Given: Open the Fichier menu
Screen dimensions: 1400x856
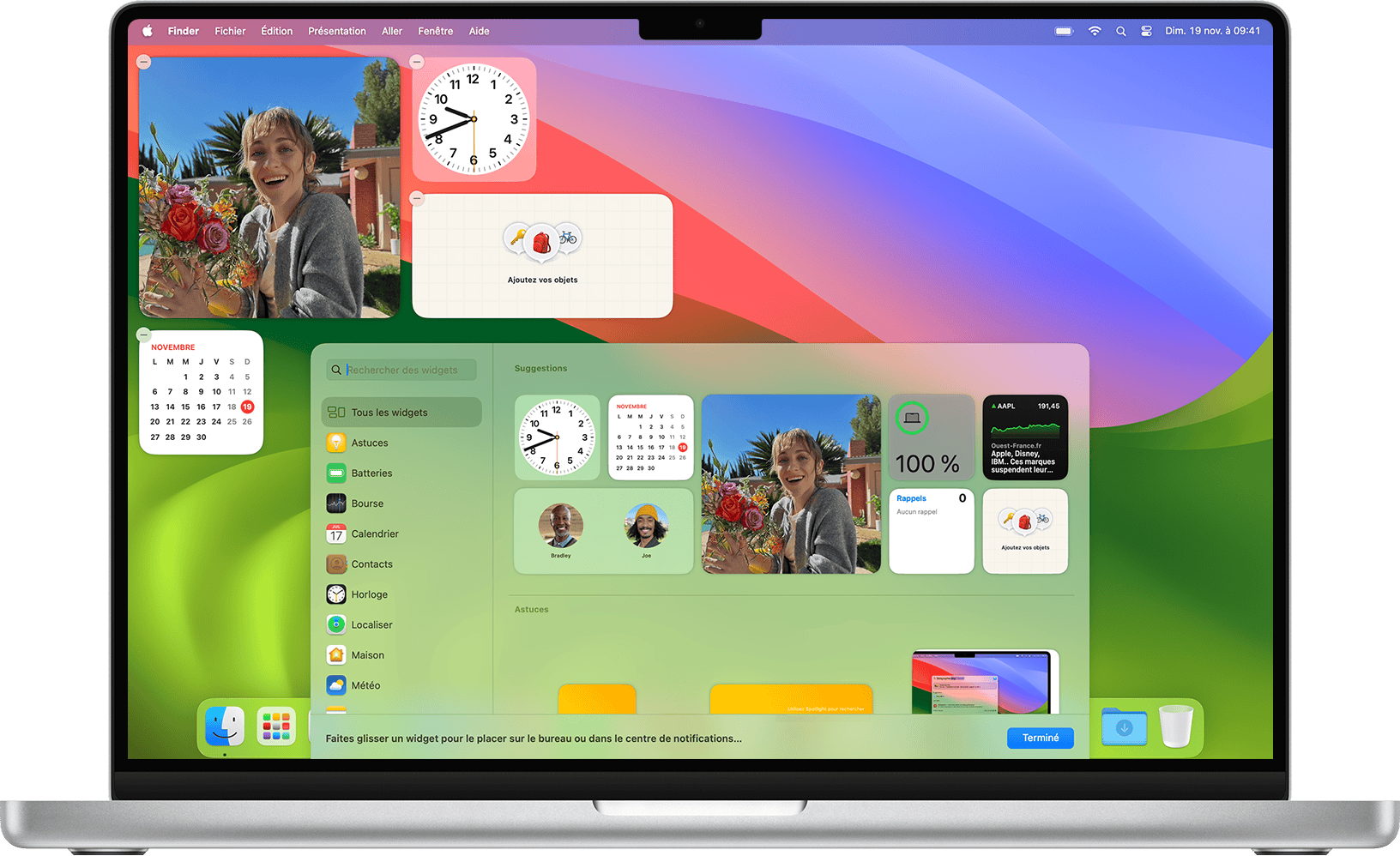Looking at the screenshot, I should pos(230,31).
